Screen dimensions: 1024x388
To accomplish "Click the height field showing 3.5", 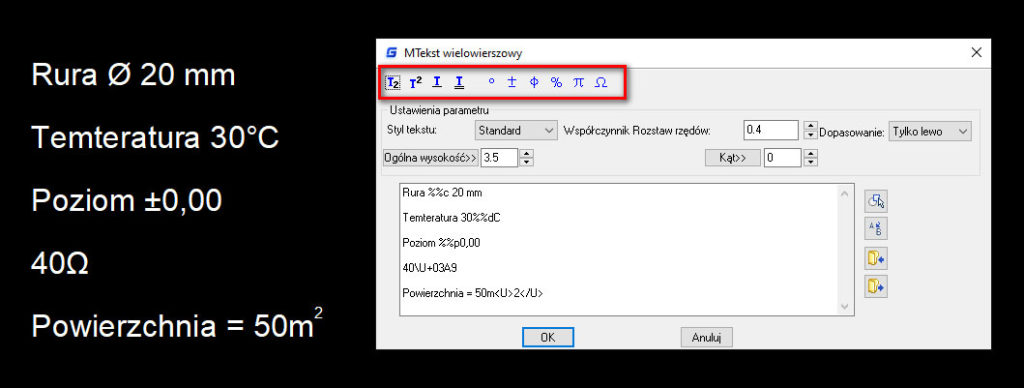I will pos(499,157).
